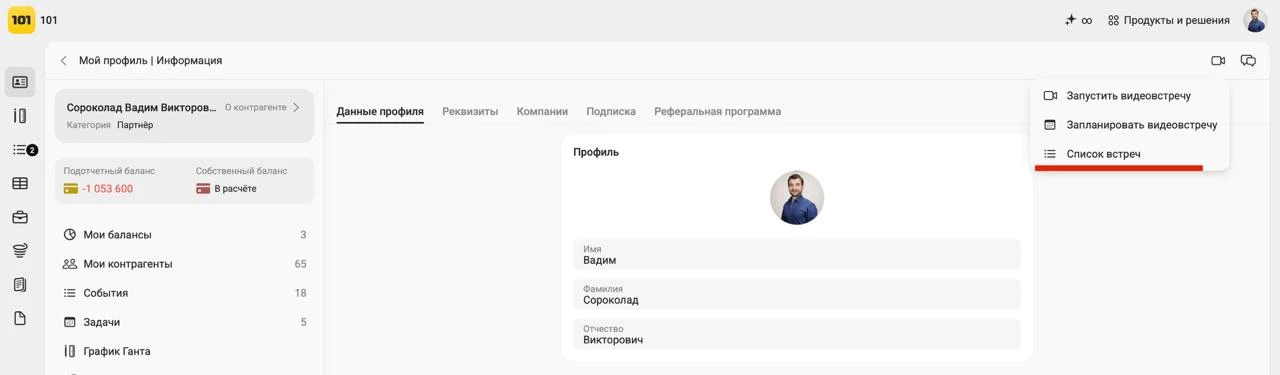Image resolution: width=1280 pixels, height=375 pixels.
Task: Open the document file sidebar icon
Action: pos(20,318)
